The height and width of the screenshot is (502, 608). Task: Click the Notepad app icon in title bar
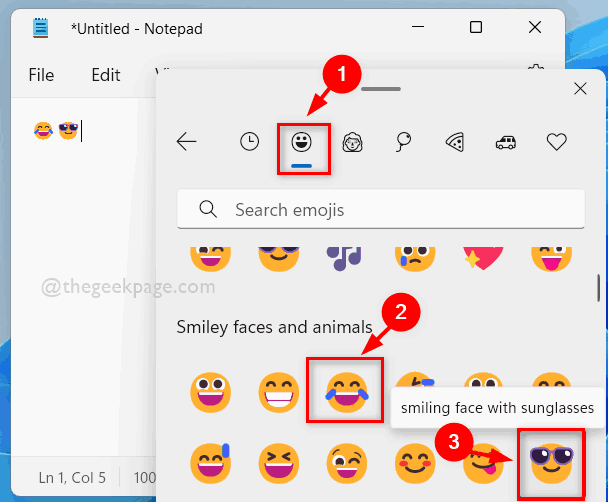(40, 28)
